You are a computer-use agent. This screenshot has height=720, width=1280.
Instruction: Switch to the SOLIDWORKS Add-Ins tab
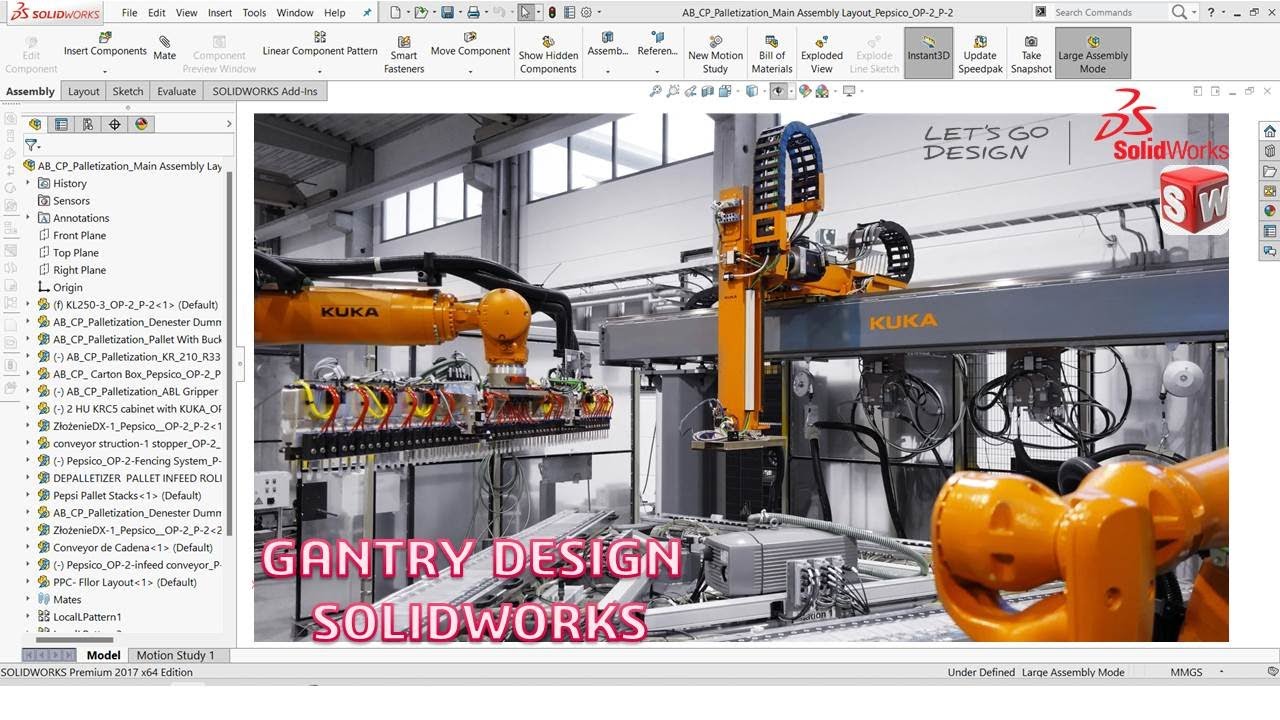pyautogui.click(x=265, y=91)
